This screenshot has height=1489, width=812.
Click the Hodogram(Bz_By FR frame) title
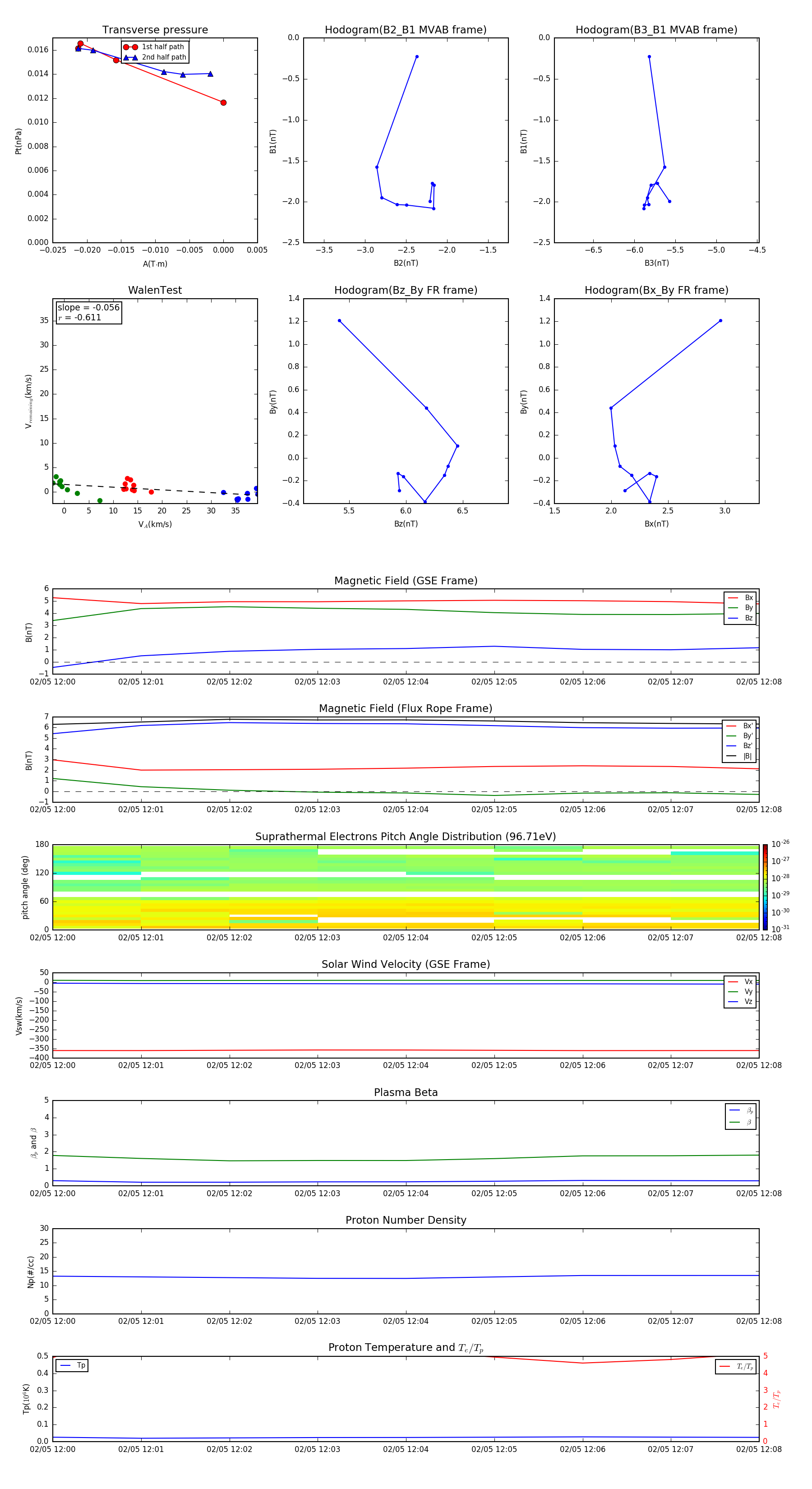point(405,290)
